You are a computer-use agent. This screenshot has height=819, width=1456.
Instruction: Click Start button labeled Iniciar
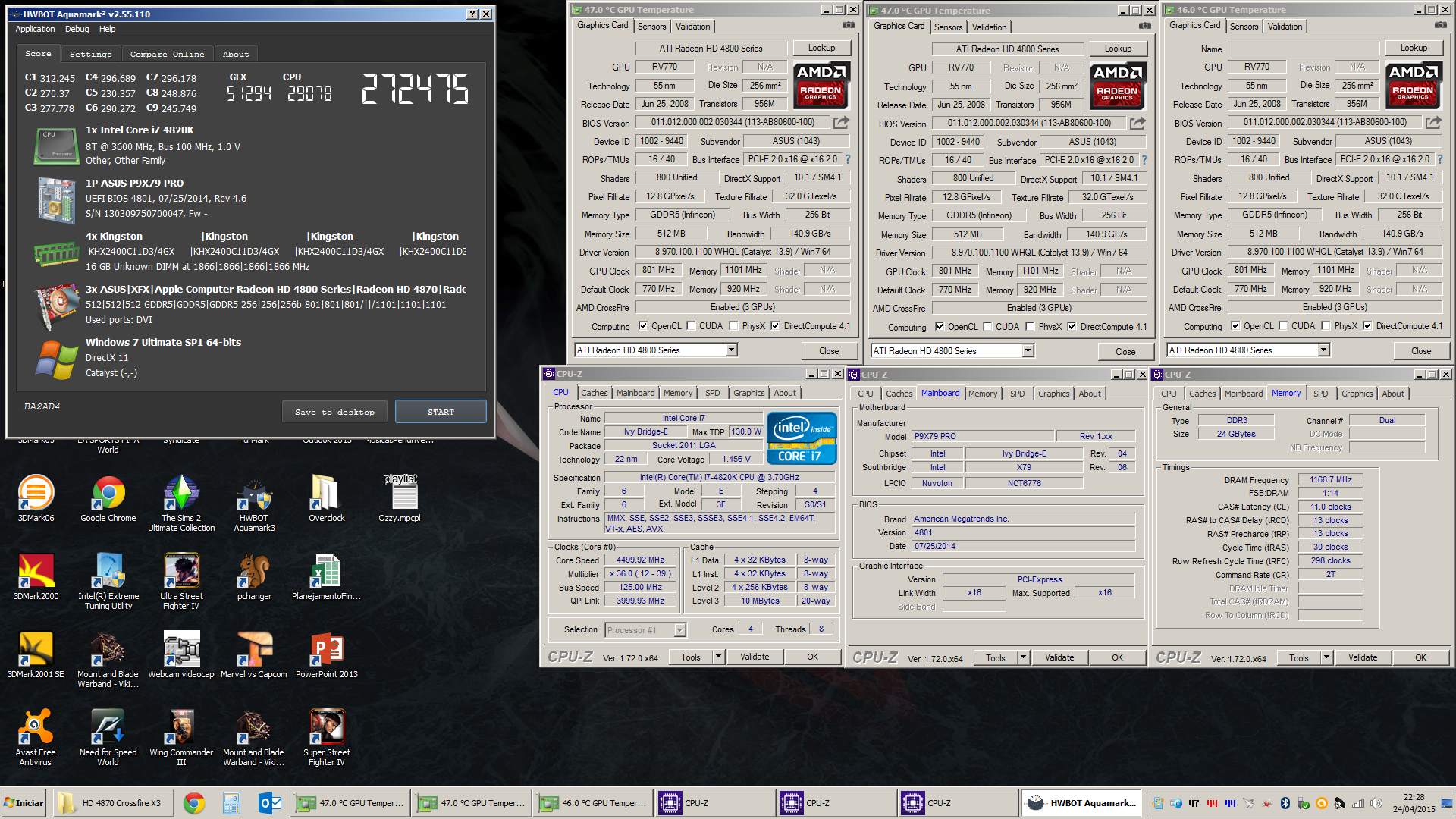[x=24, y=803]
